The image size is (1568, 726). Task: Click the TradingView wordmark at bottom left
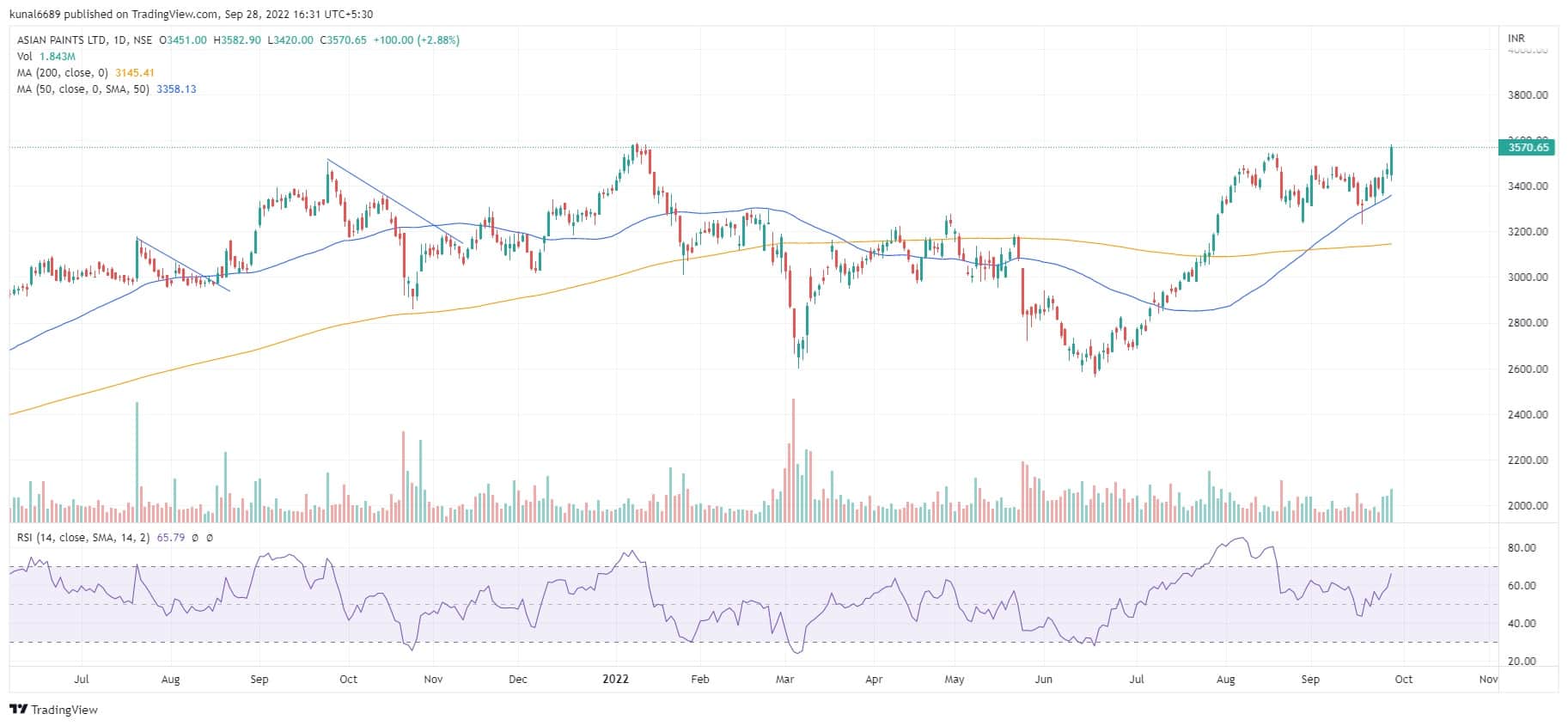pyautogui.click(x=64, y=711)
